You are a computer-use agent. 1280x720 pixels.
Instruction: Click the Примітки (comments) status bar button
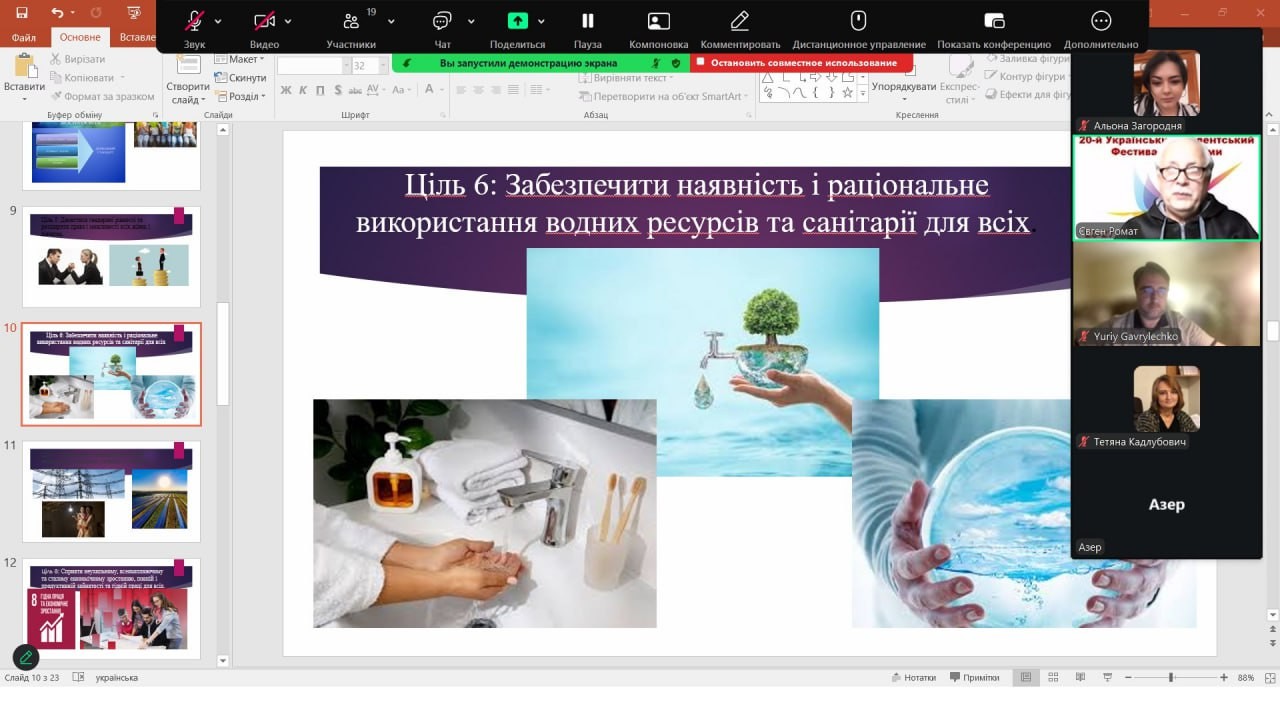[x=975, y=678]
